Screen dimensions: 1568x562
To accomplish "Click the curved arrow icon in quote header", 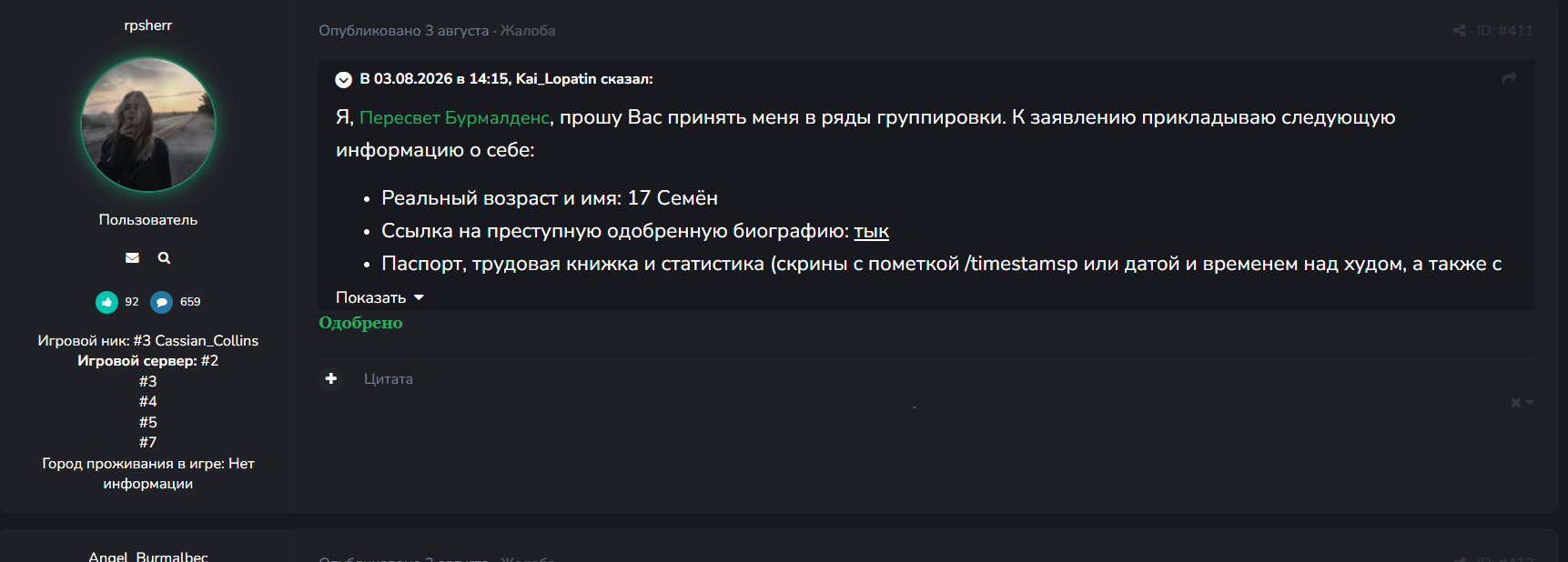I will [1509, 78].
